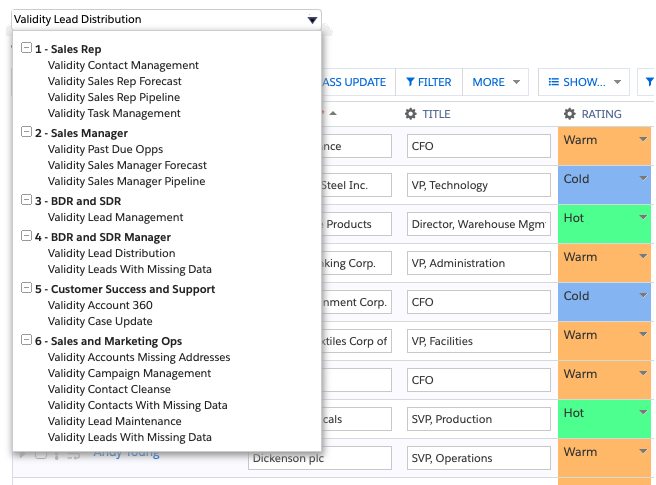Edit the VP, Technology title field
The height and width of the screenshot is (485, 656).
(479, 185)
